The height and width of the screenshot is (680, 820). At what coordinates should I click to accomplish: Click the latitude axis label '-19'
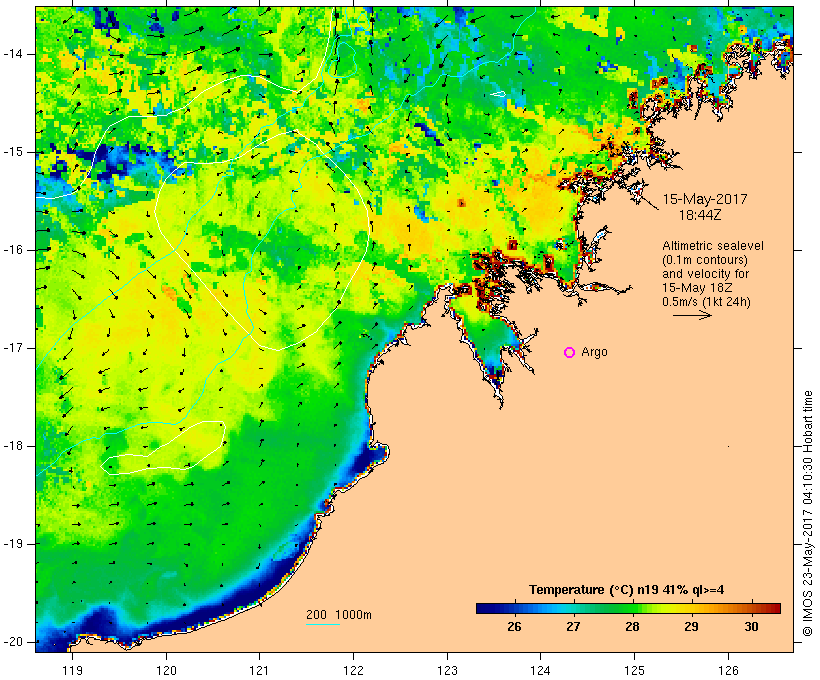(13, 544)
